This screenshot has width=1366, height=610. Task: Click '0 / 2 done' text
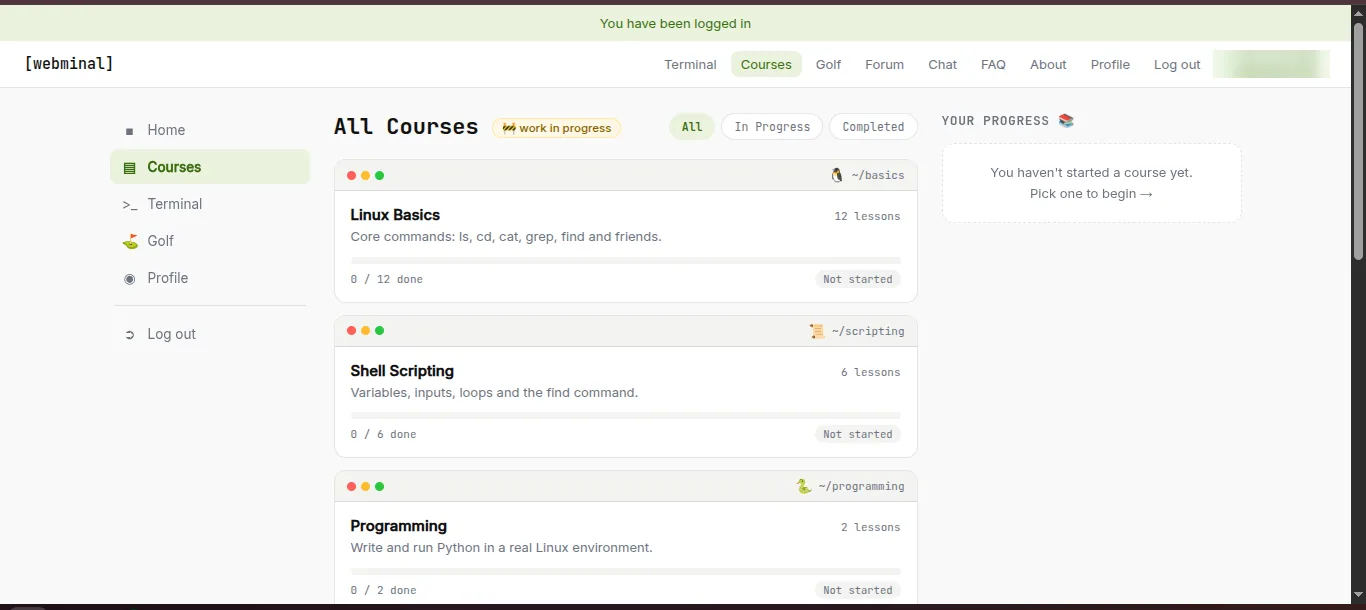pos(383,590)
